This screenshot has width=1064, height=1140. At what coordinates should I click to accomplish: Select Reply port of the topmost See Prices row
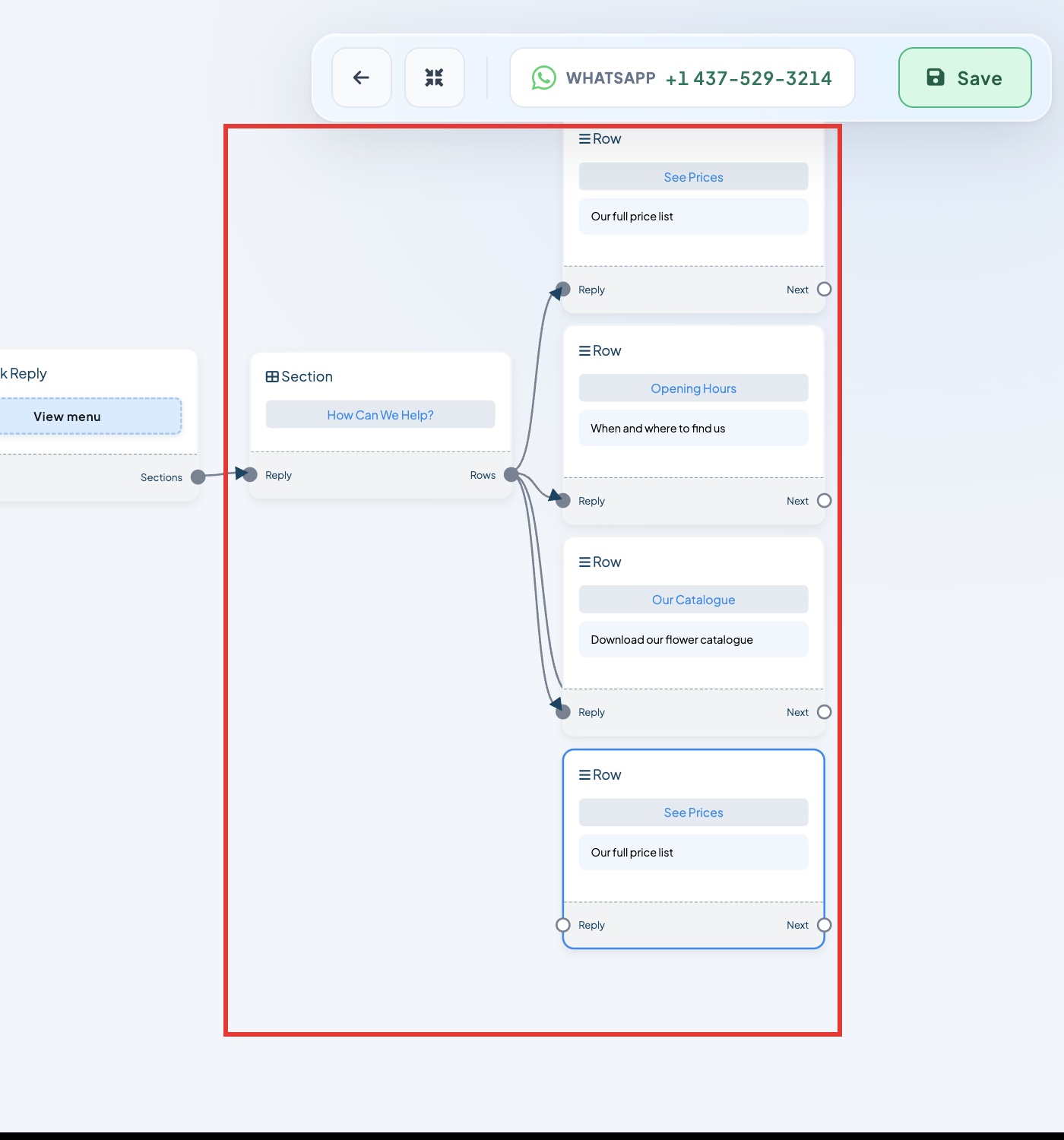pos(563,290)
